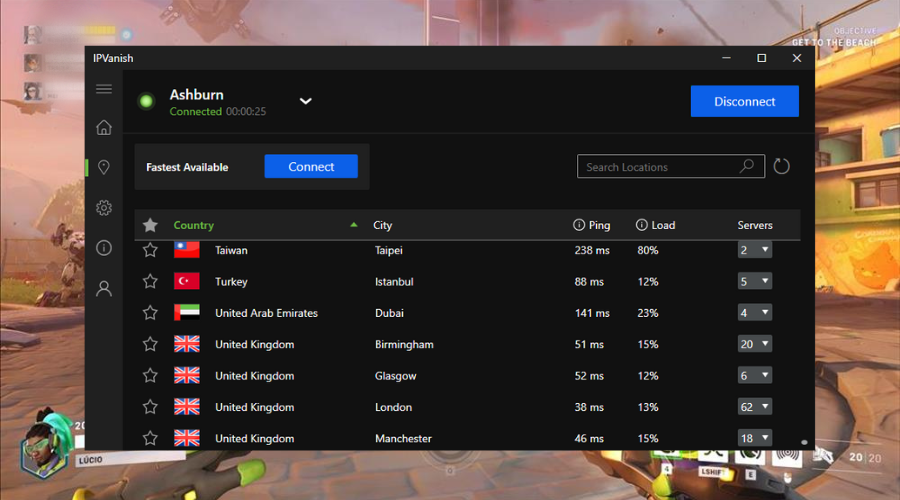Favorite the London server

[x=150, y=406]
